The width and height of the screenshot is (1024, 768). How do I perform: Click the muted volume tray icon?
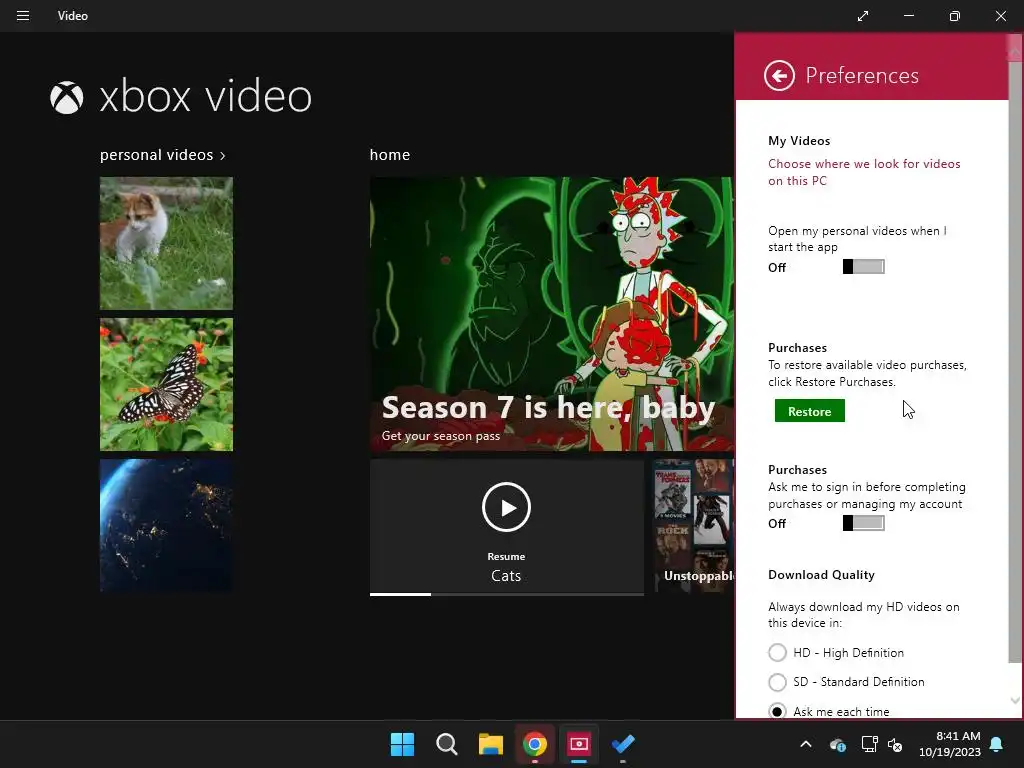(x=895, y=744)
